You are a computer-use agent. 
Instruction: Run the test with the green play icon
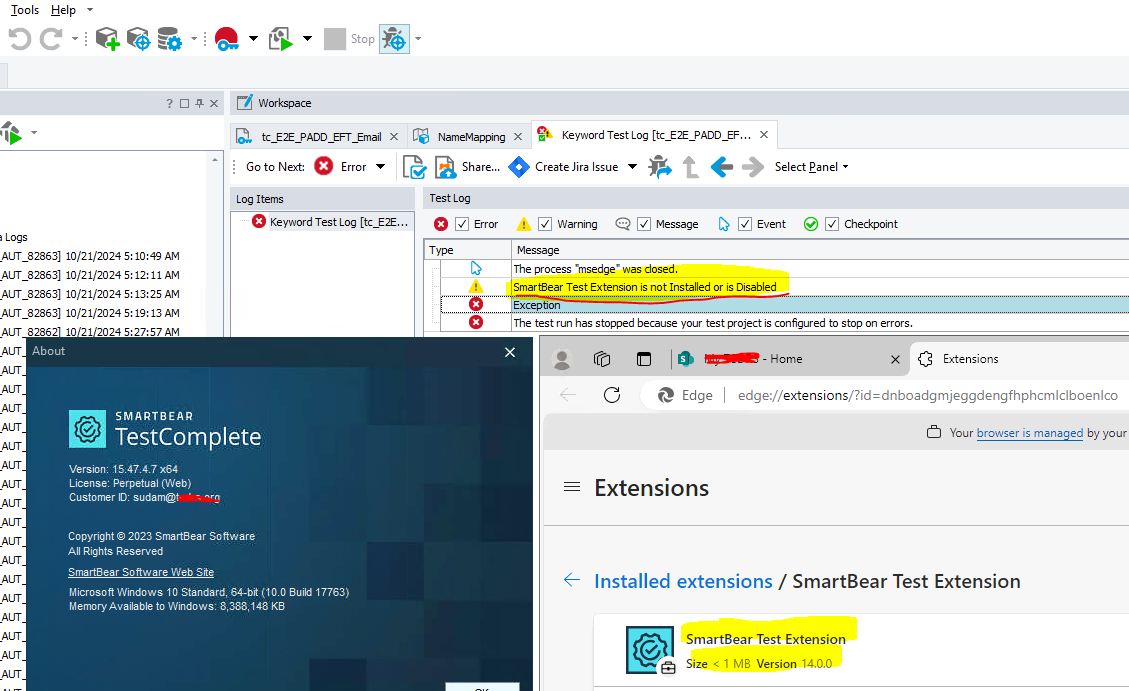click(283, 37)
